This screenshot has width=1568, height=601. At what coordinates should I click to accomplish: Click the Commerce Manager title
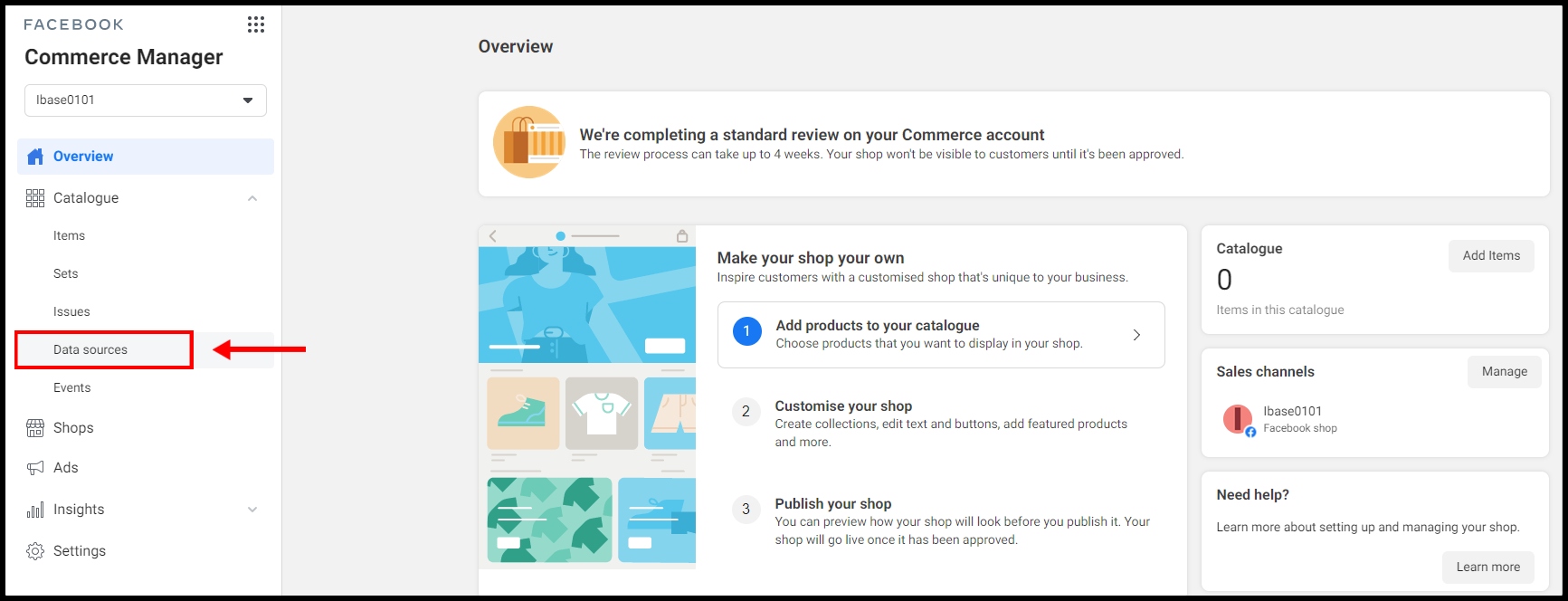pos(124,57)
